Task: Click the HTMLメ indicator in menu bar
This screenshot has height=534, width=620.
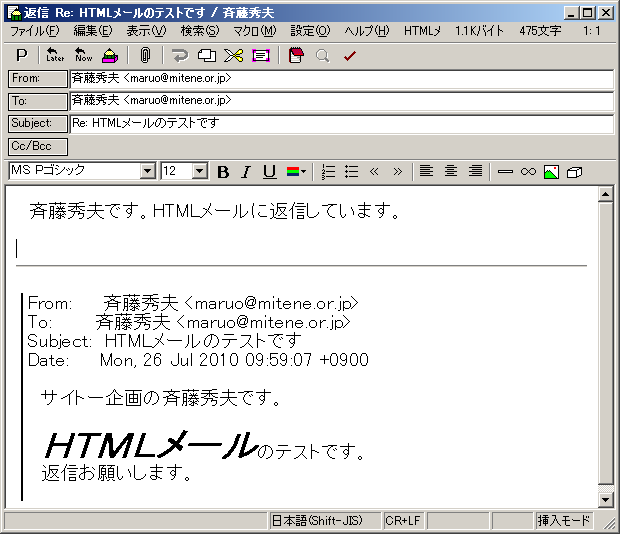Action: coord(422,31)
